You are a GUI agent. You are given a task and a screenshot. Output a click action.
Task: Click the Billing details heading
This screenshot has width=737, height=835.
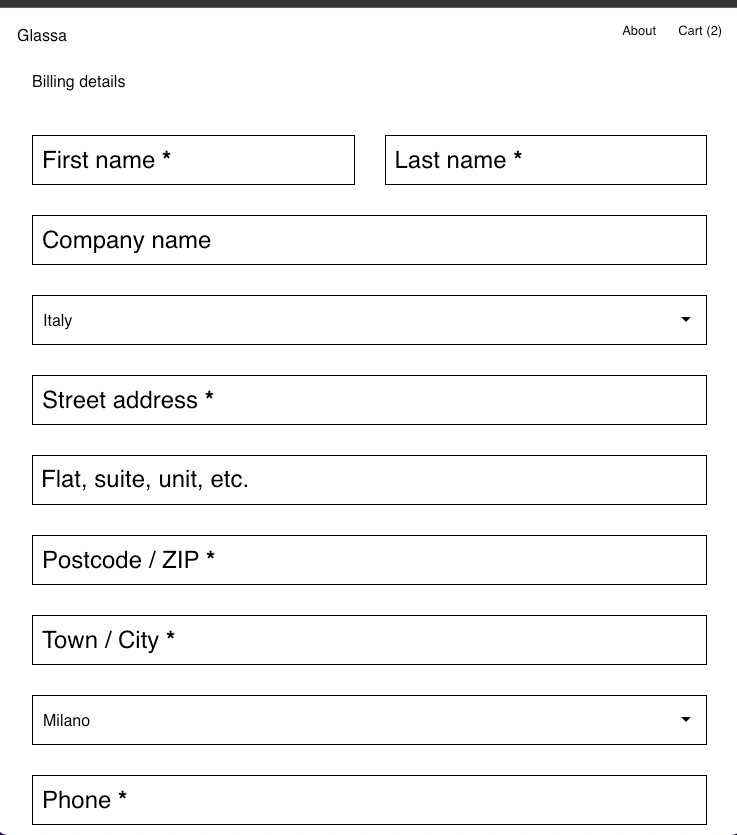click(79, 82)
